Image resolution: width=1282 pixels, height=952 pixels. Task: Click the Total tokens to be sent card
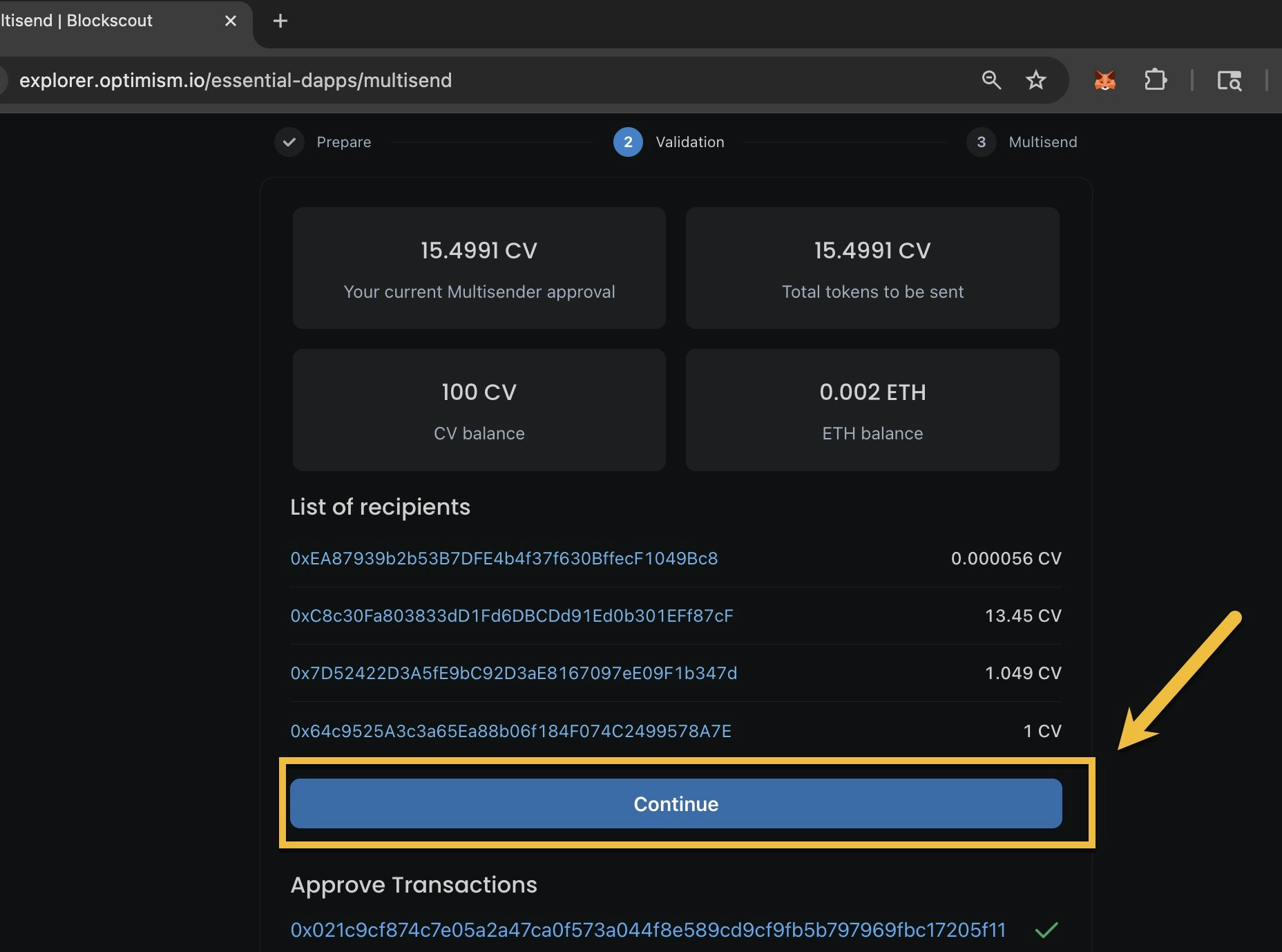[872, 269]
